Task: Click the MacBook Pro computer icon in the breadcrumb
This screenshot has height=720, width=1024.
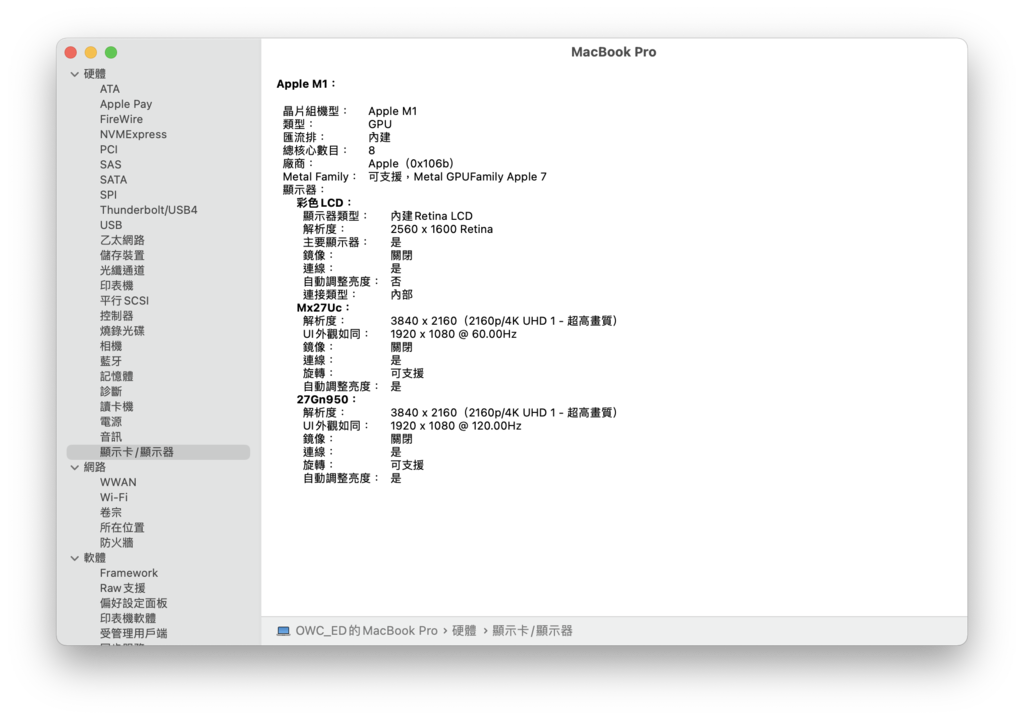Action: (x=283, y=630)
